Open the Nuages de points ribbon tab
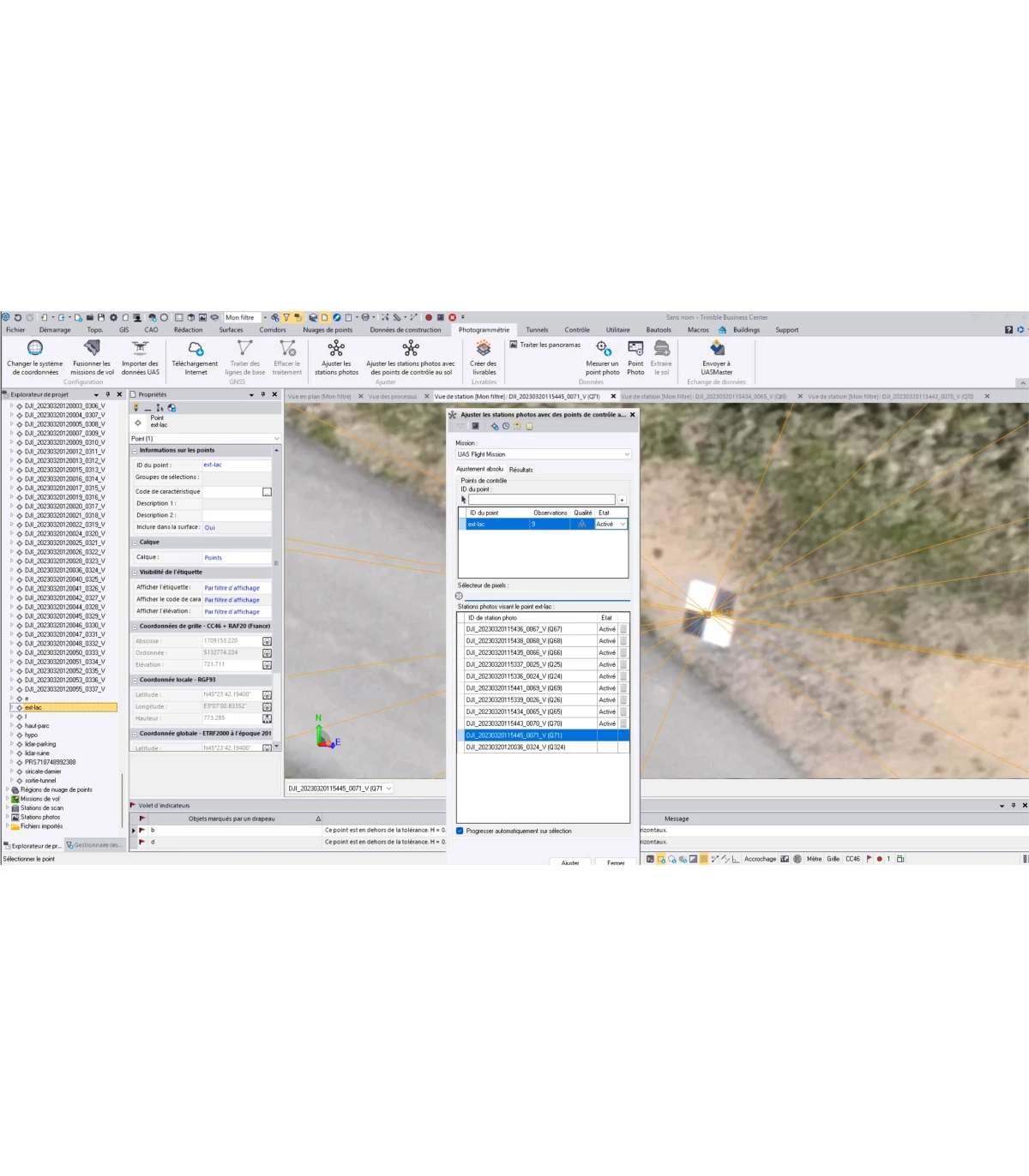Screen dimensions: 1029x1176 (328, 330)
